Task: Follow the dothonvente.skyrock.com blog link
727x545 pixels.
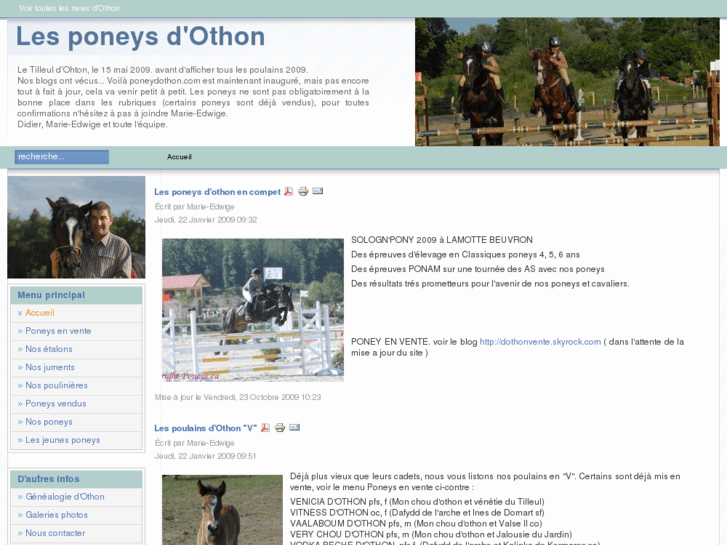Action: pos(540,342)
